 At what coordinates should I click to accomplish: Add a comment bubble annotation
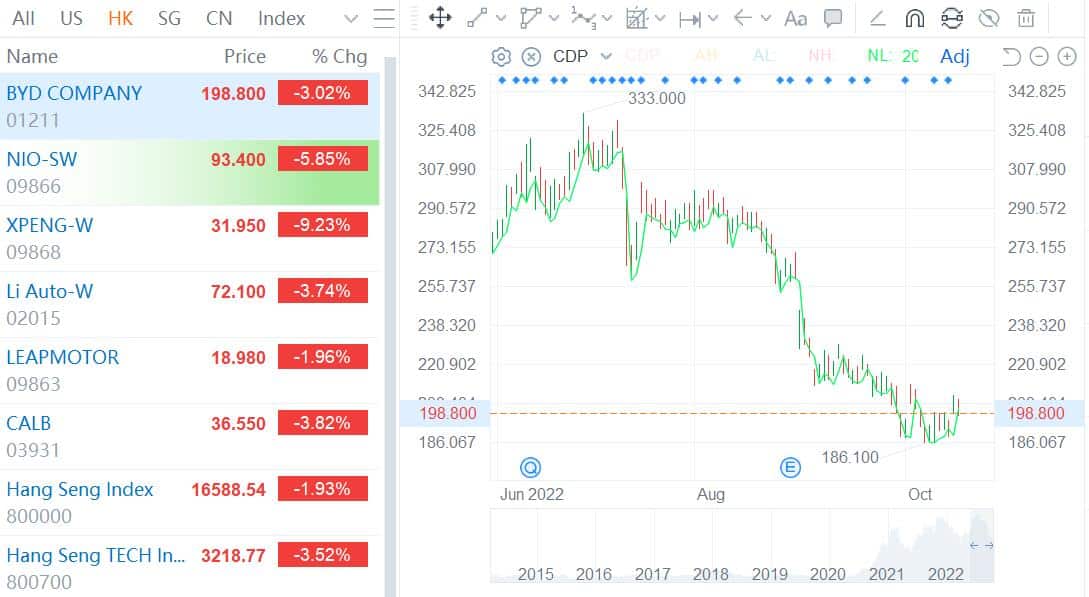tap(832, 18)
